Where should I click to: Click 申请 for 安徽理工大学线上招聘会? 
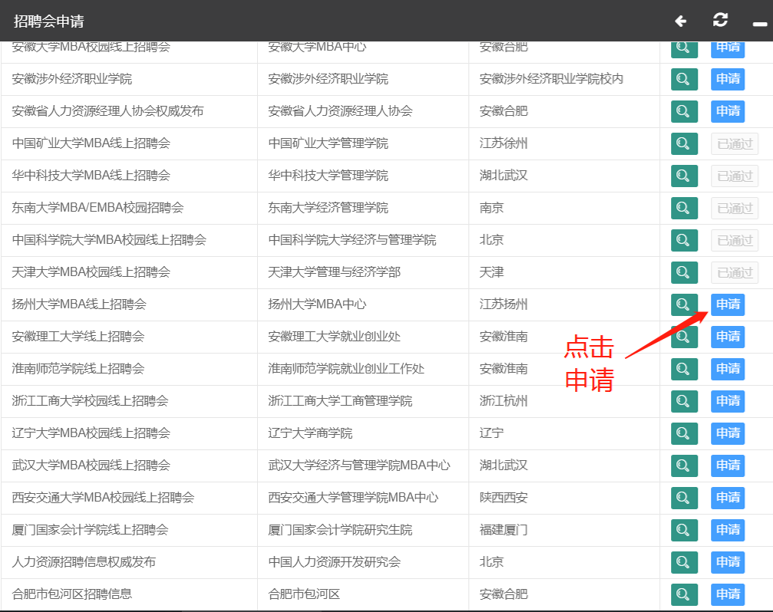pos(728,337)
